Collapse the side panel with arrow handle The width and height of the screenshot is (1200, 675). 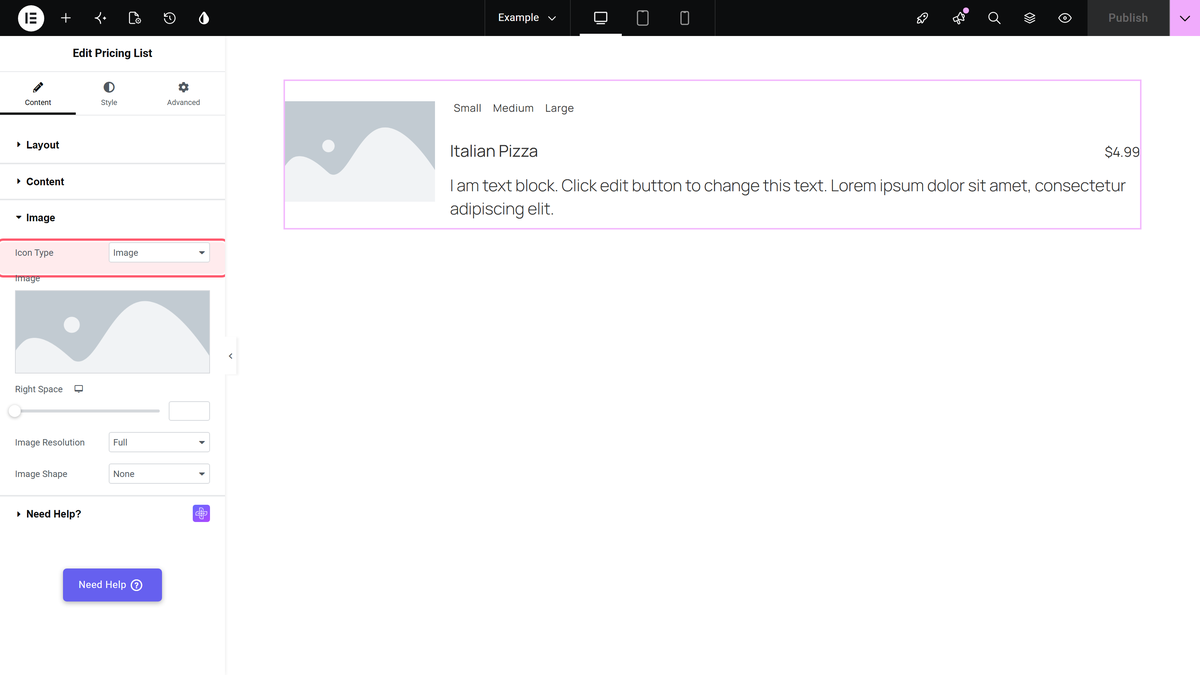coord(231,356)
